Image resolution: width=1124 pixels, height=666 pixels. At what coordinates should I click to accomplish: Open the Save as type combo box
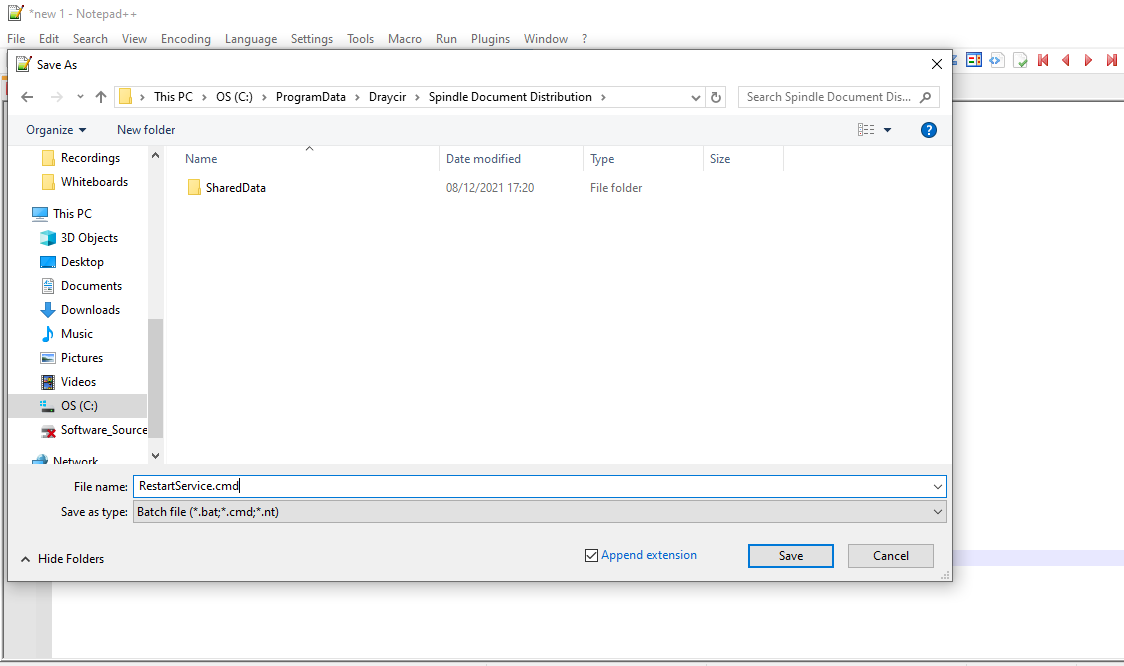pos(539,512)
